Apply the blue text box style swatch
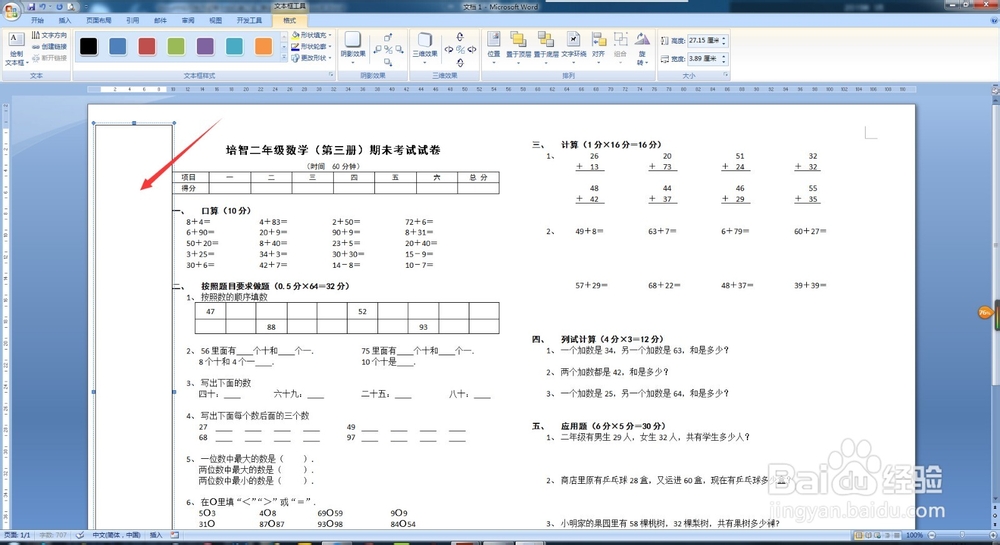The width and height of the screenshot is (1000, 545). coord(118,46)
